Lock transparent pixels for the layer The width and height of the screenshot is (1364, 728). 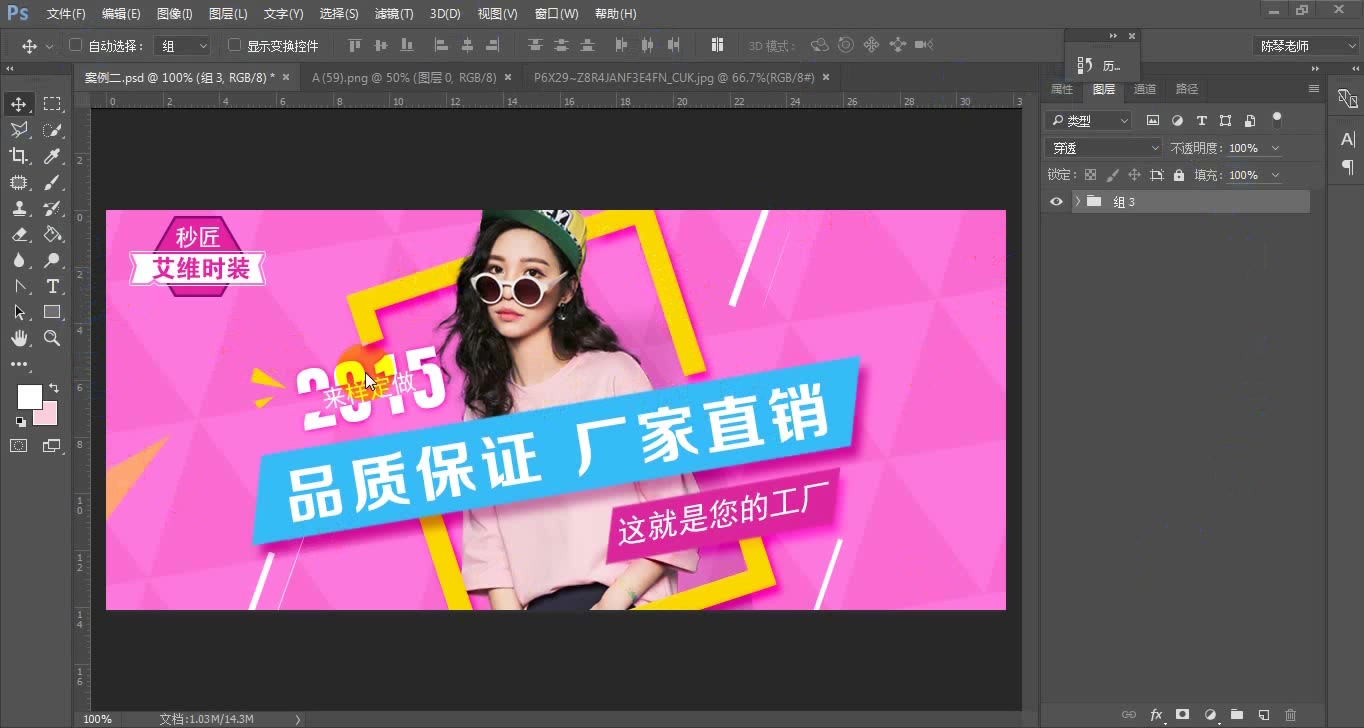pos(1089,174)
